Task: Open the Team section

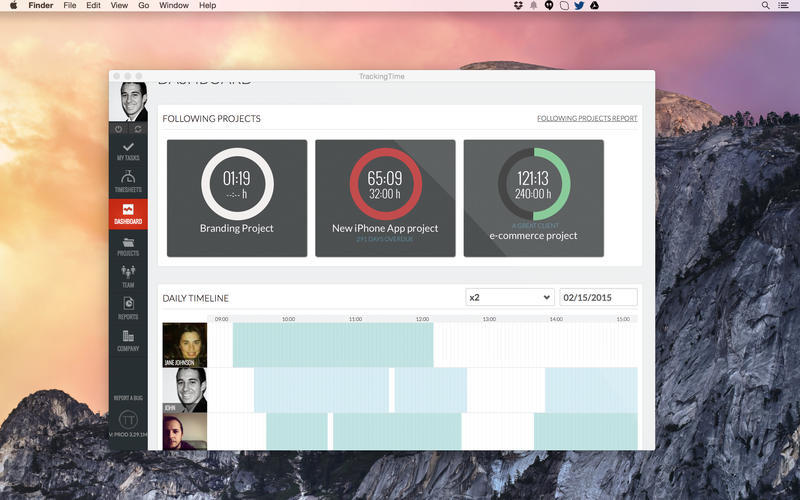Action: pos(128,277)
